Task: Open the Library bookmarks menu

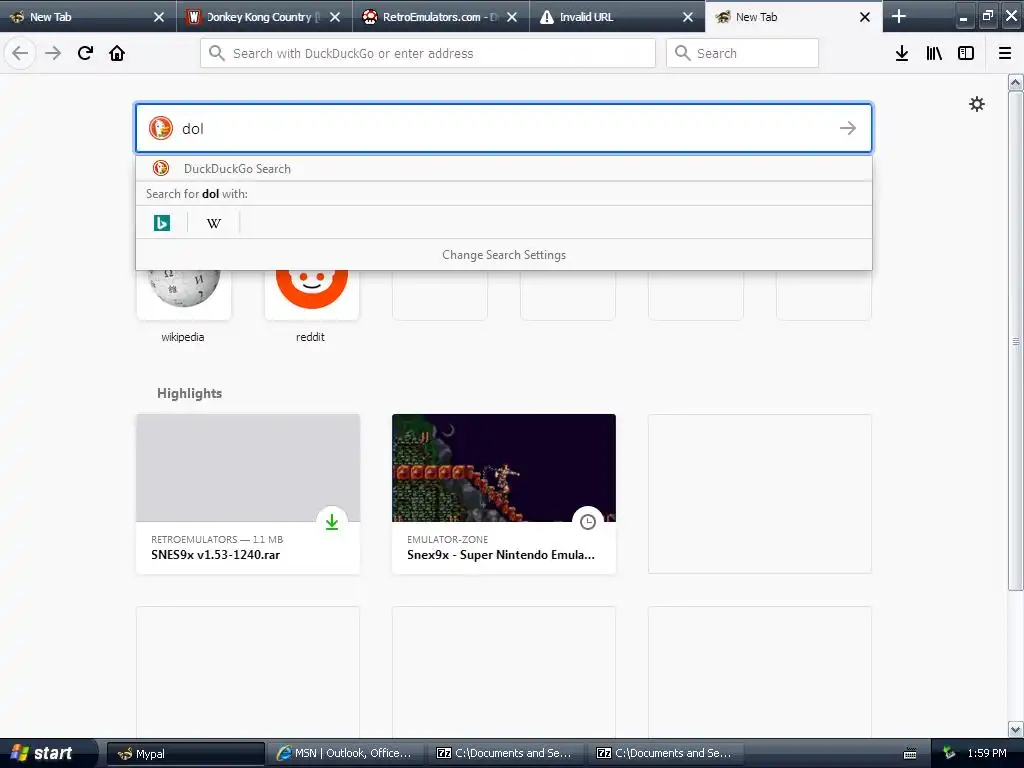Action: click(x=934, y=53)
